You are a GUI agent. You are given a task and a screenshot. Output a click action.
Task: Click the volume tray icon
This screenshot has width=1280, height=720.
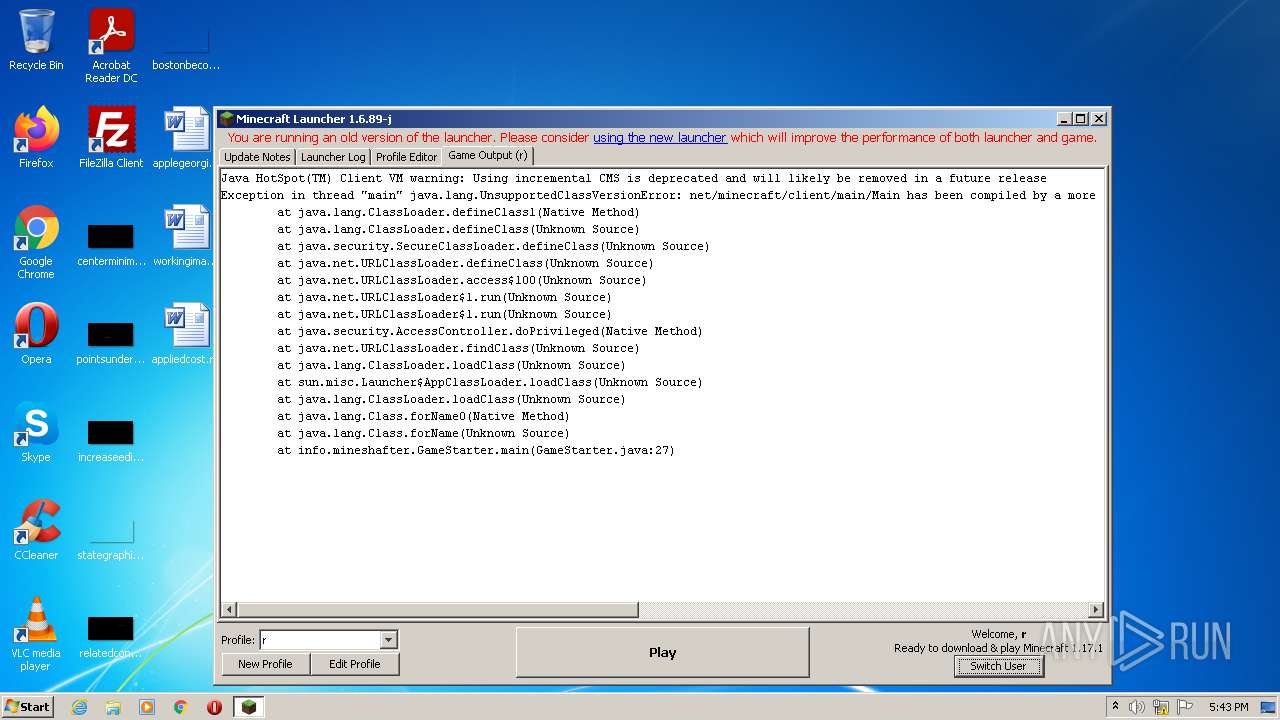pyautogui.click(x=1137, y=707)
